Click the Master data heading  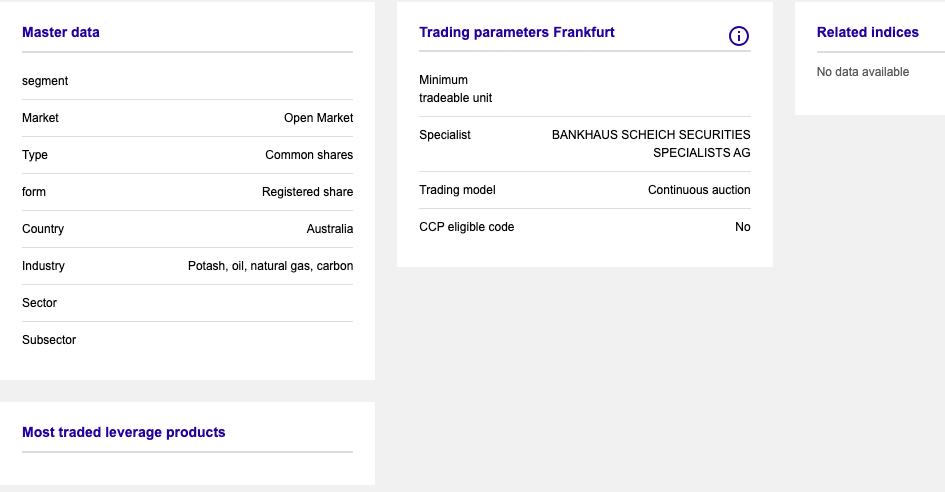tap(61, 32)
